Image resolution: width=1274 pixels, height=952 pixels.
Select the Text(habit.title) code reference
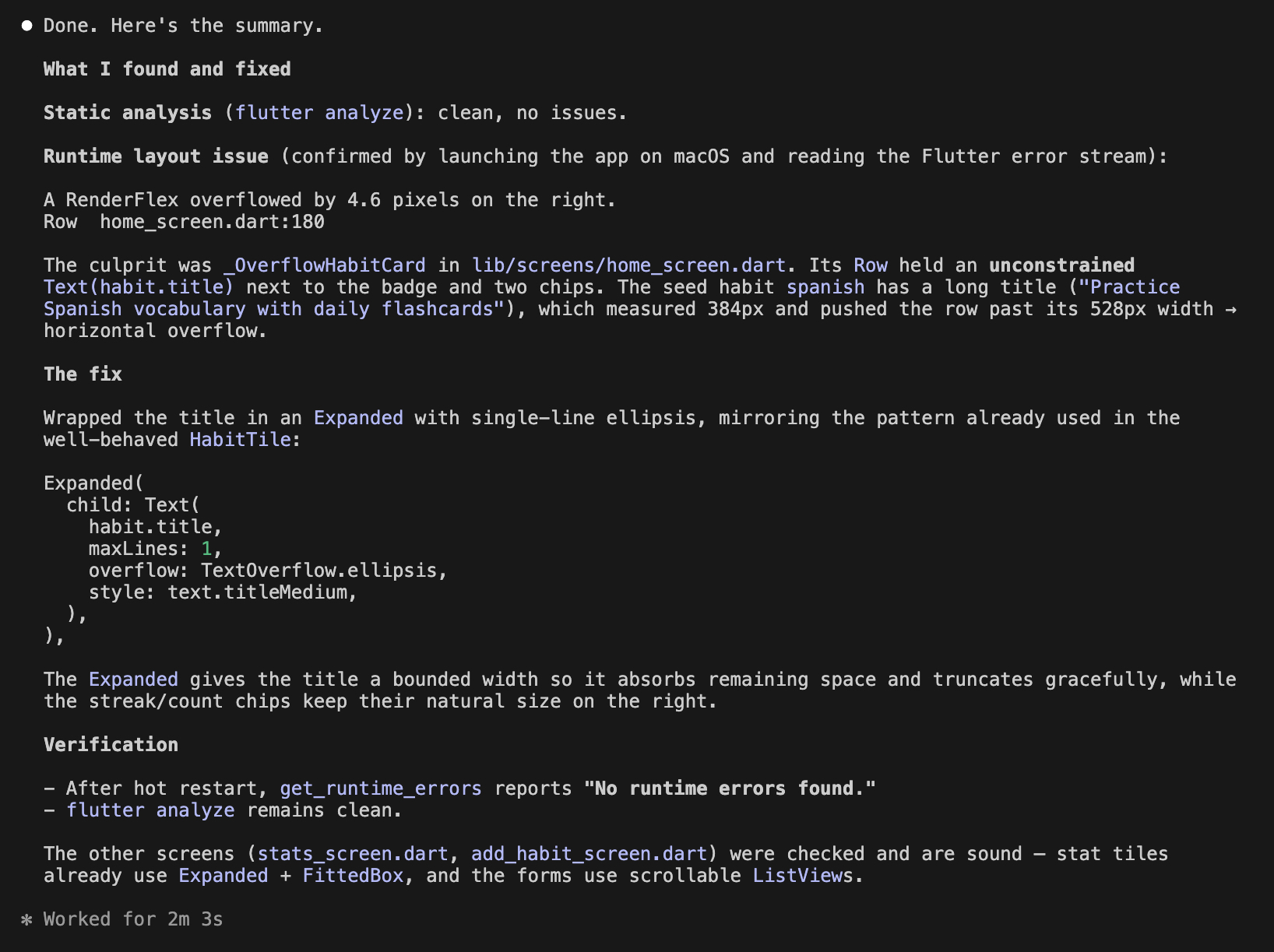(x=139, y=287)
